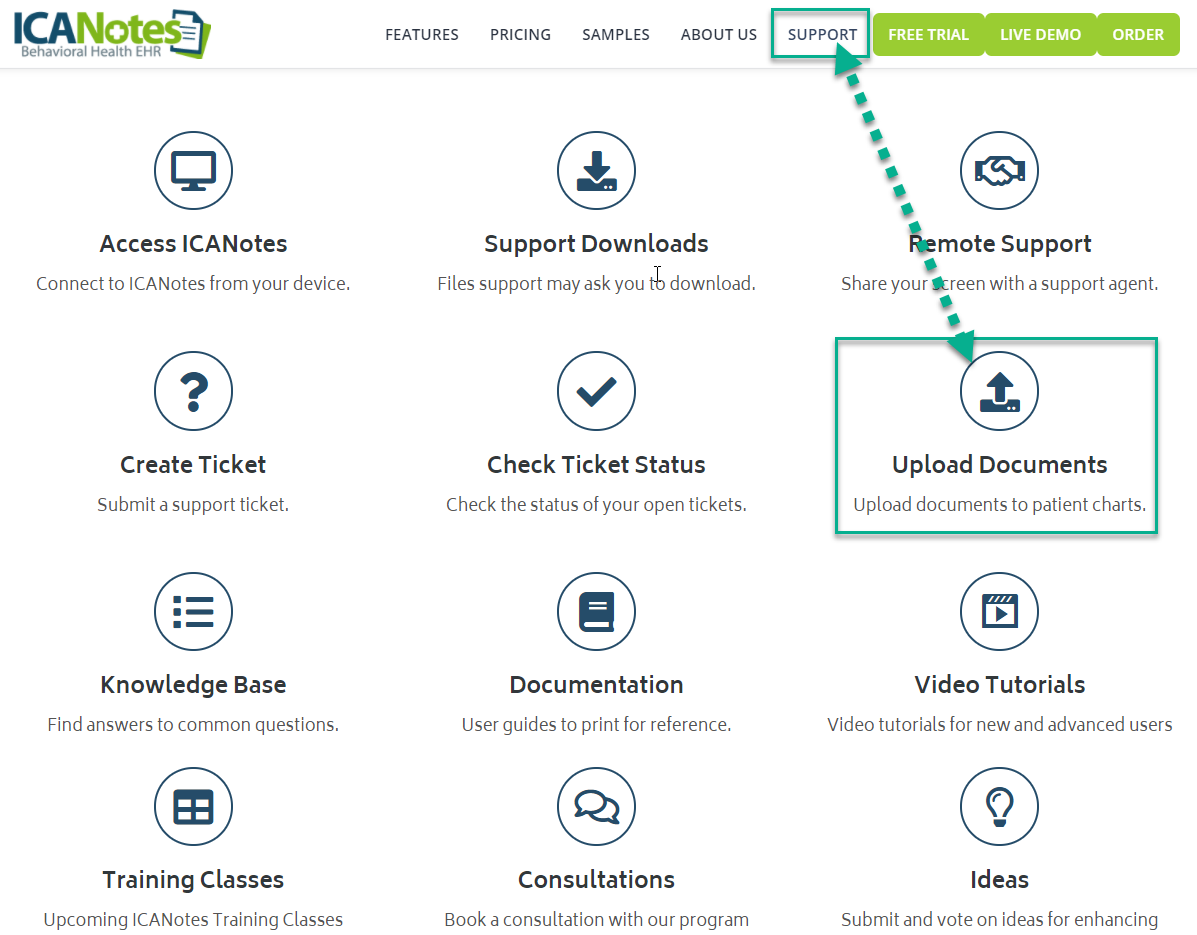Click the Support navigation item
1197x935 pixels.
click(x=822, y=35)
